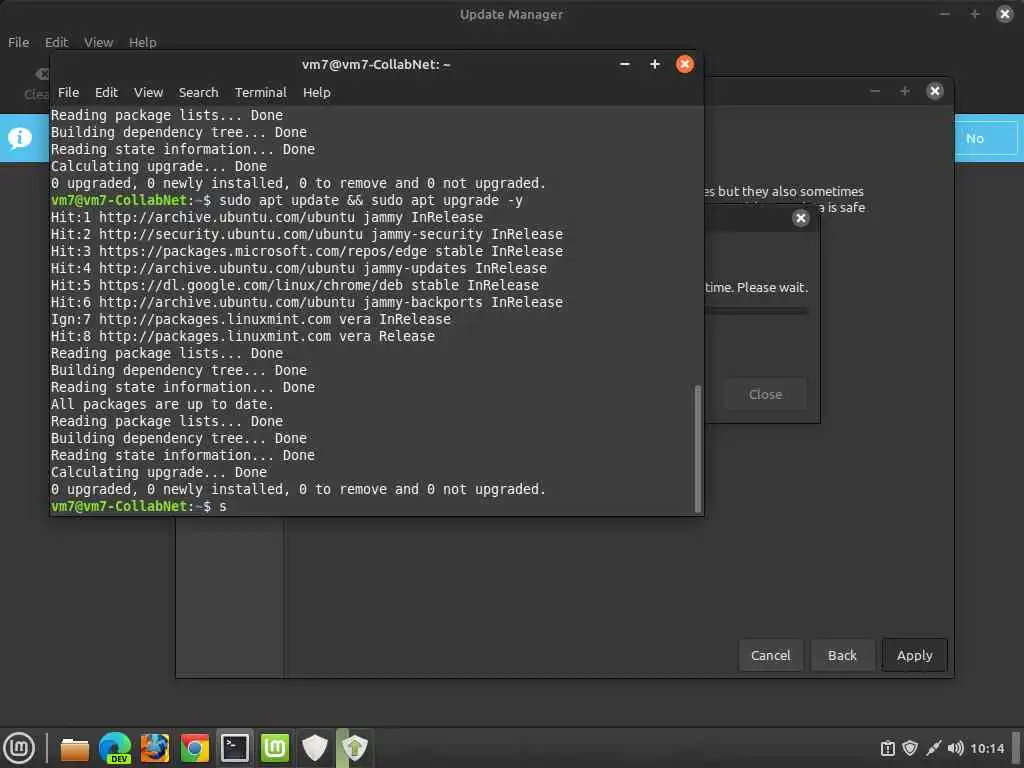Click the No button on the blue banner
Image resolution: width=1024 pixels, height=768 pixels.
pos(974,138)
